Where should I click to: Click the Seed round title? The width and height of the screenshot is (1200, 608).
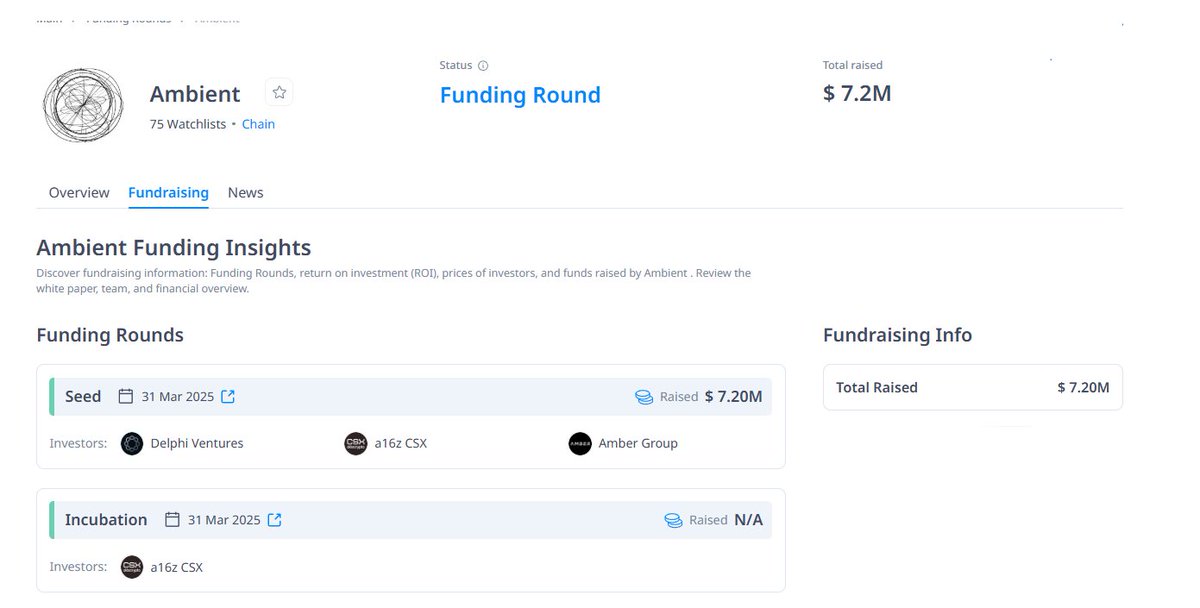83,397
